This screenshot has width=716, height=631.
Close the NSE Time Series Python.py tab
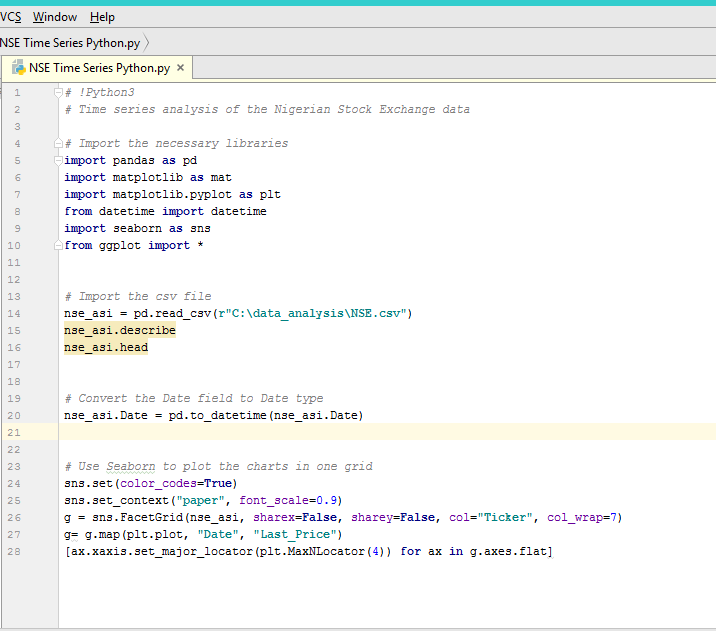180,68
